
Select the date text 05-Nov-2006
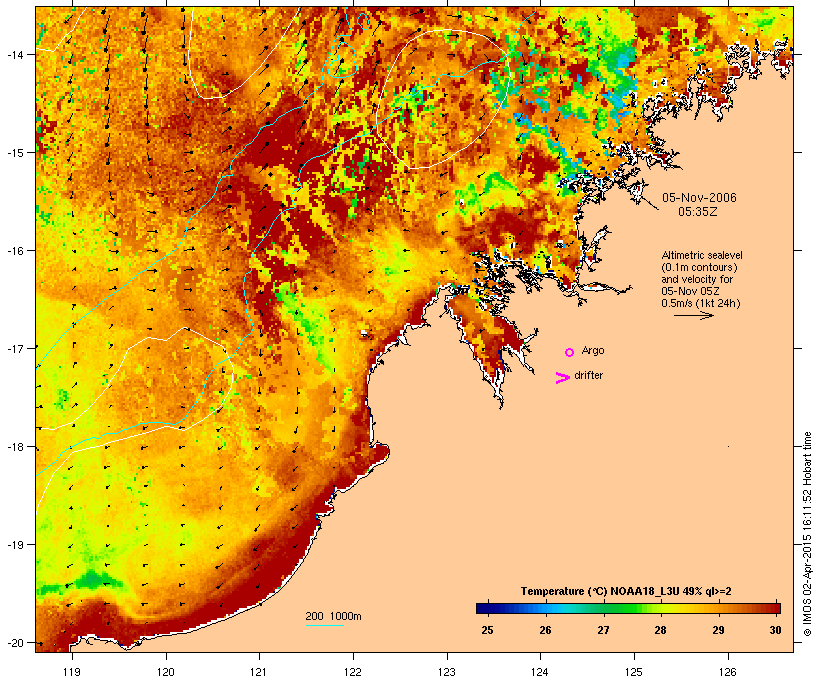coord(699,198)
